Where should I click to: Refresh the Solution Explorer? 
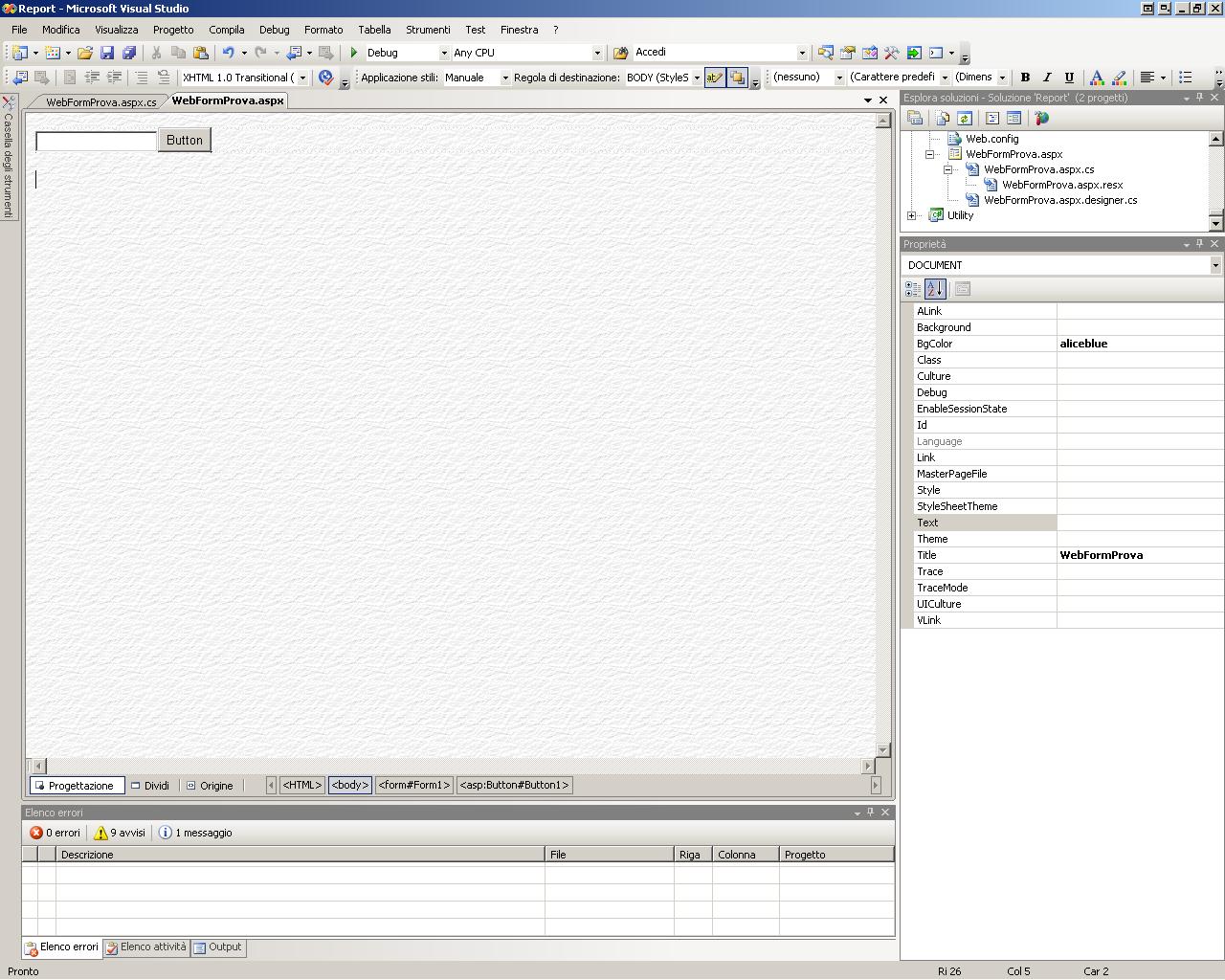(965, 118)
